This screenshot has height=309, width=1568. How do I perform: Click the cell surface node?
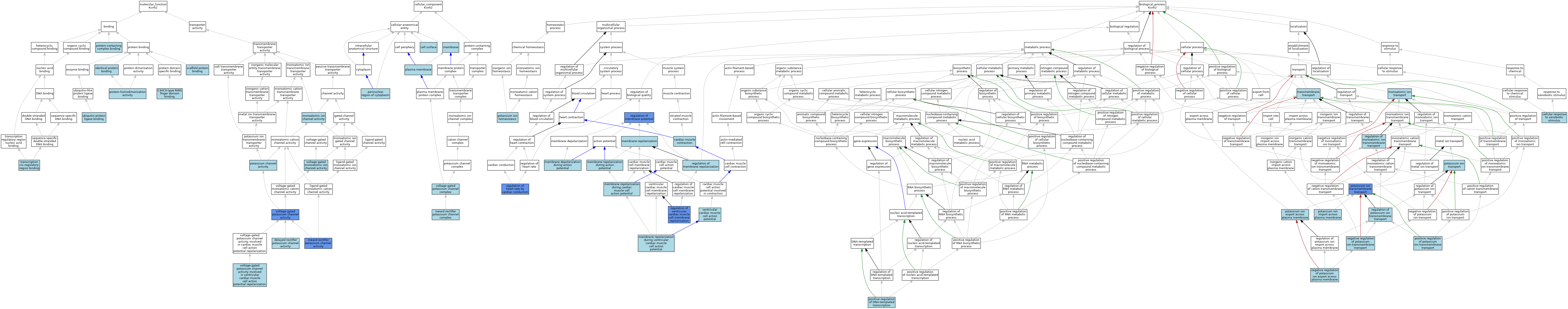pyautogui.click(x=428, y=47)
